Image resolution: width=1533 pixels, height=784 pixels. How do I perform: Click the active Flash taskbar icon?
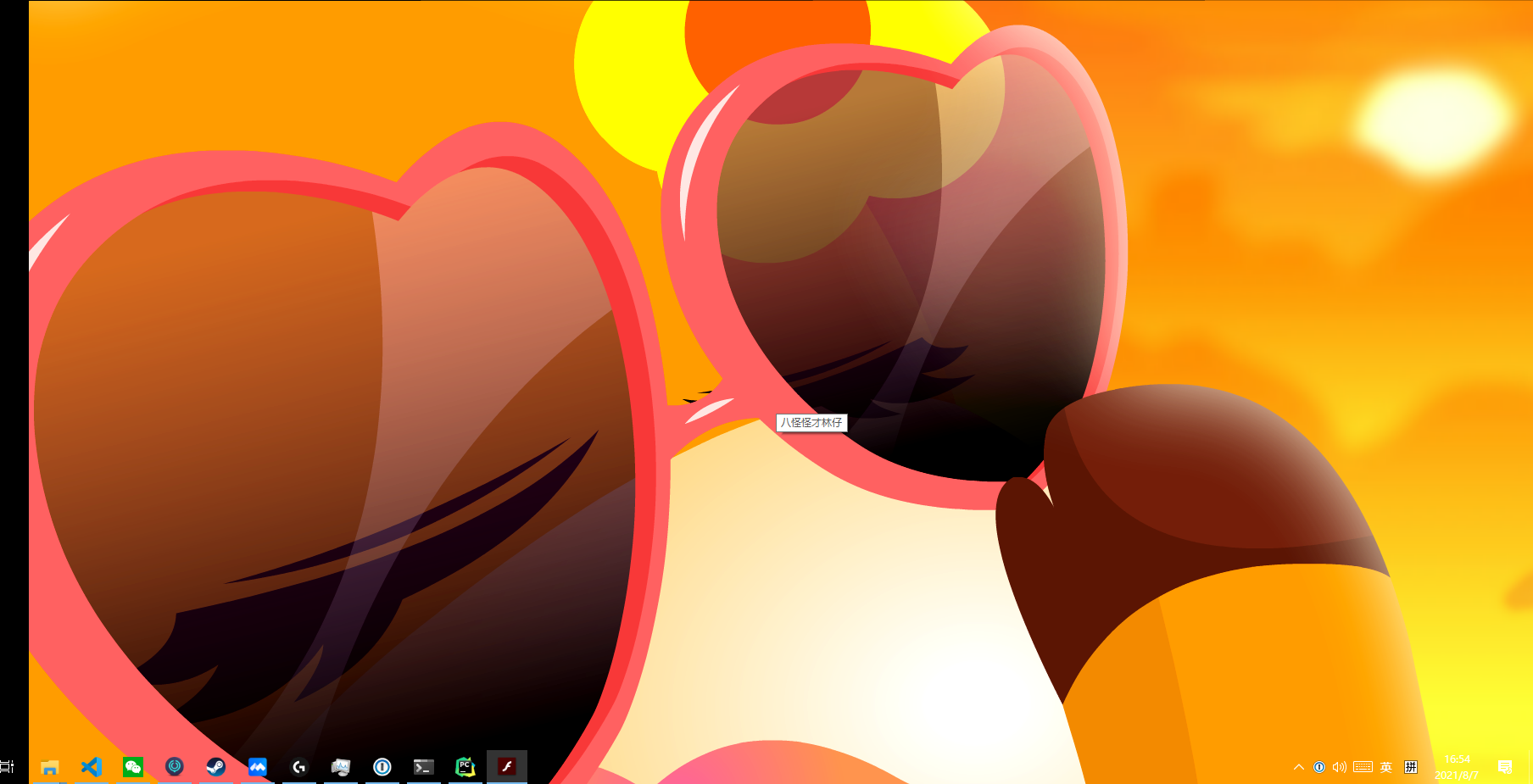506,767
